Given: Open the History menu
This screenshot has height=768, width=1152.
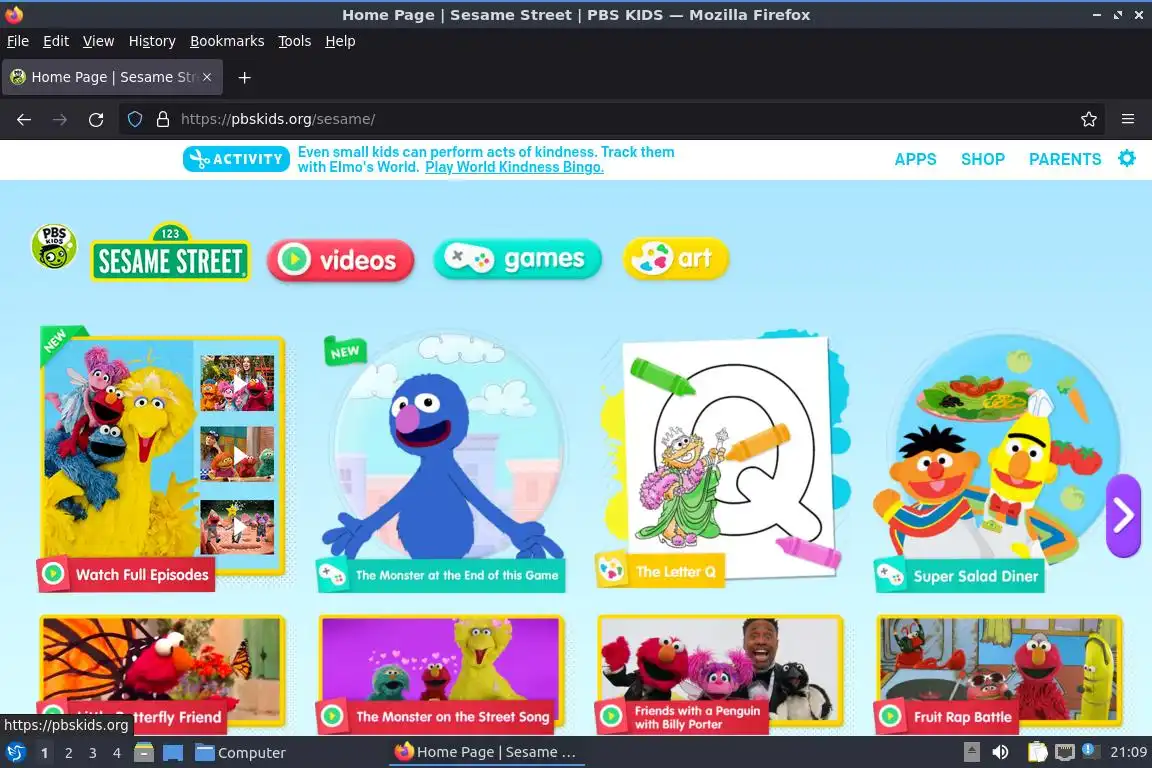Looking at the screenshot, I should point(152,41).
